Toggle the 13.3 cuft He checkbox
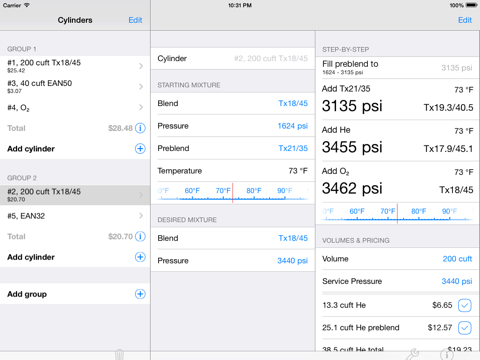 tap(465, 305)
